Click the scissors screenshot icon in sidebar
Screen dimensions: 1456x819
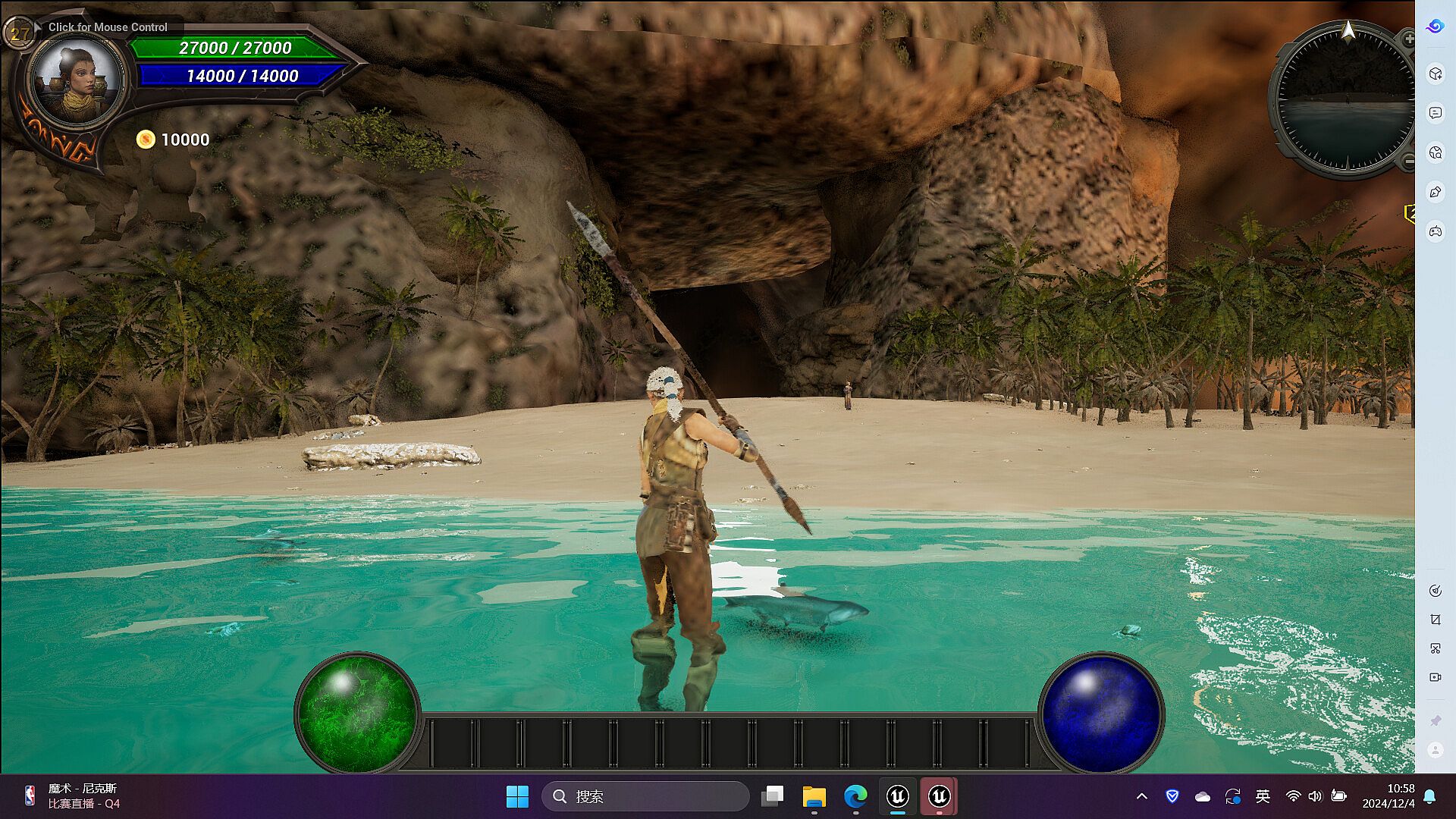[x=1435, y=648]
